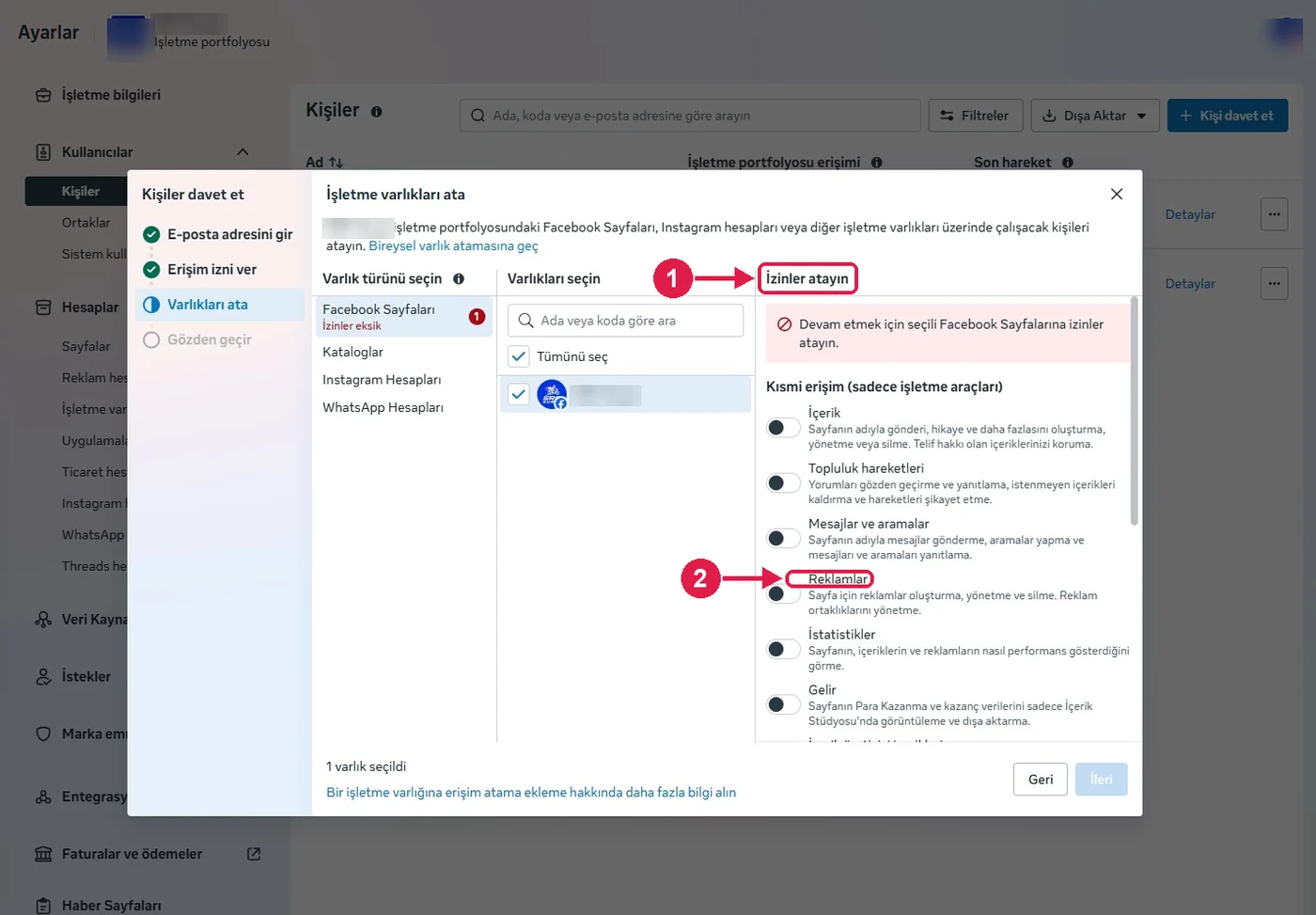The width and height of the screenshot is (1316, 915).
Task: Open the Sayfalar item under Hesaplar
Action: 86,346
